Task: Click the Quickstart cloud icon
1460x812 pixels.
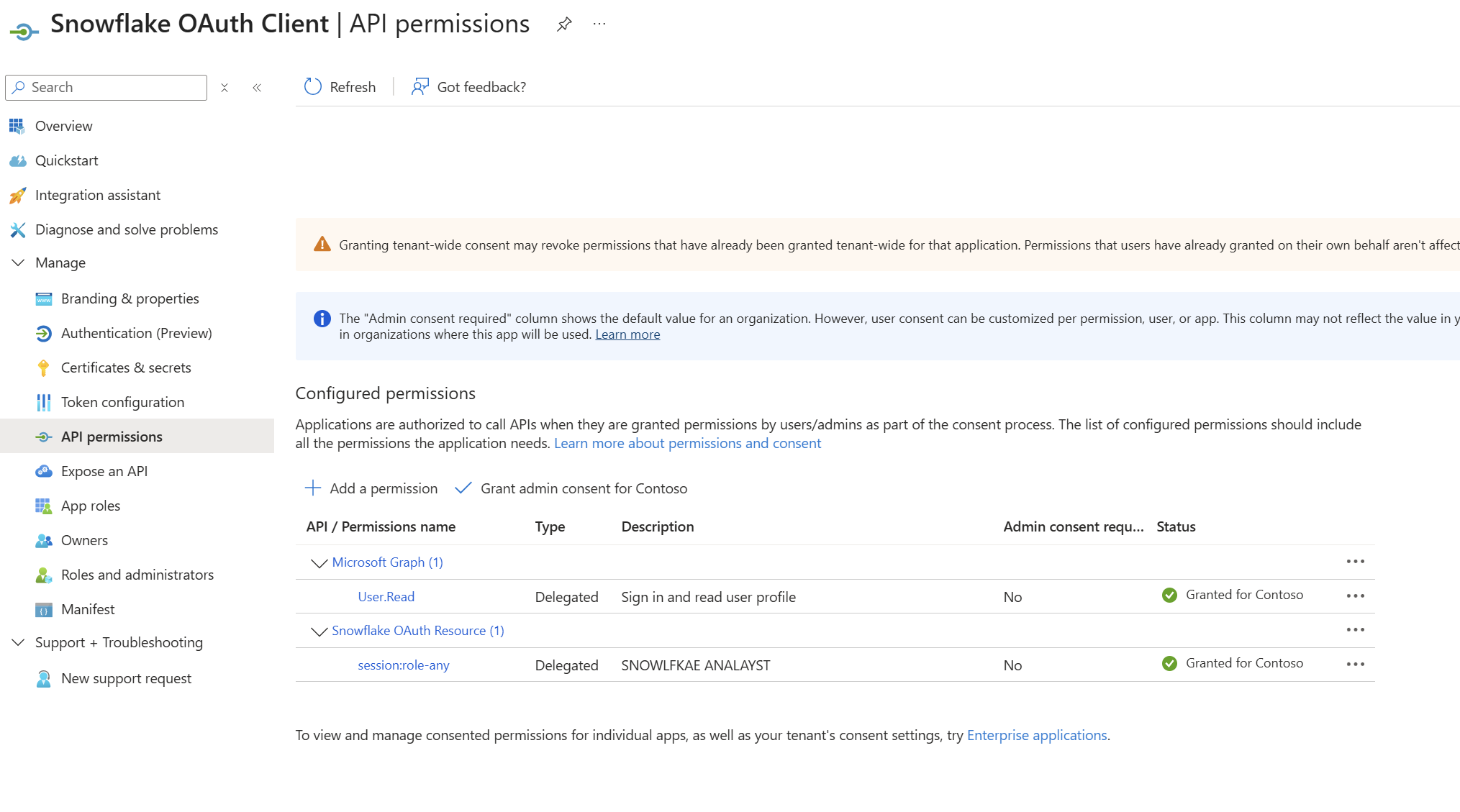Action: [17, 160]
